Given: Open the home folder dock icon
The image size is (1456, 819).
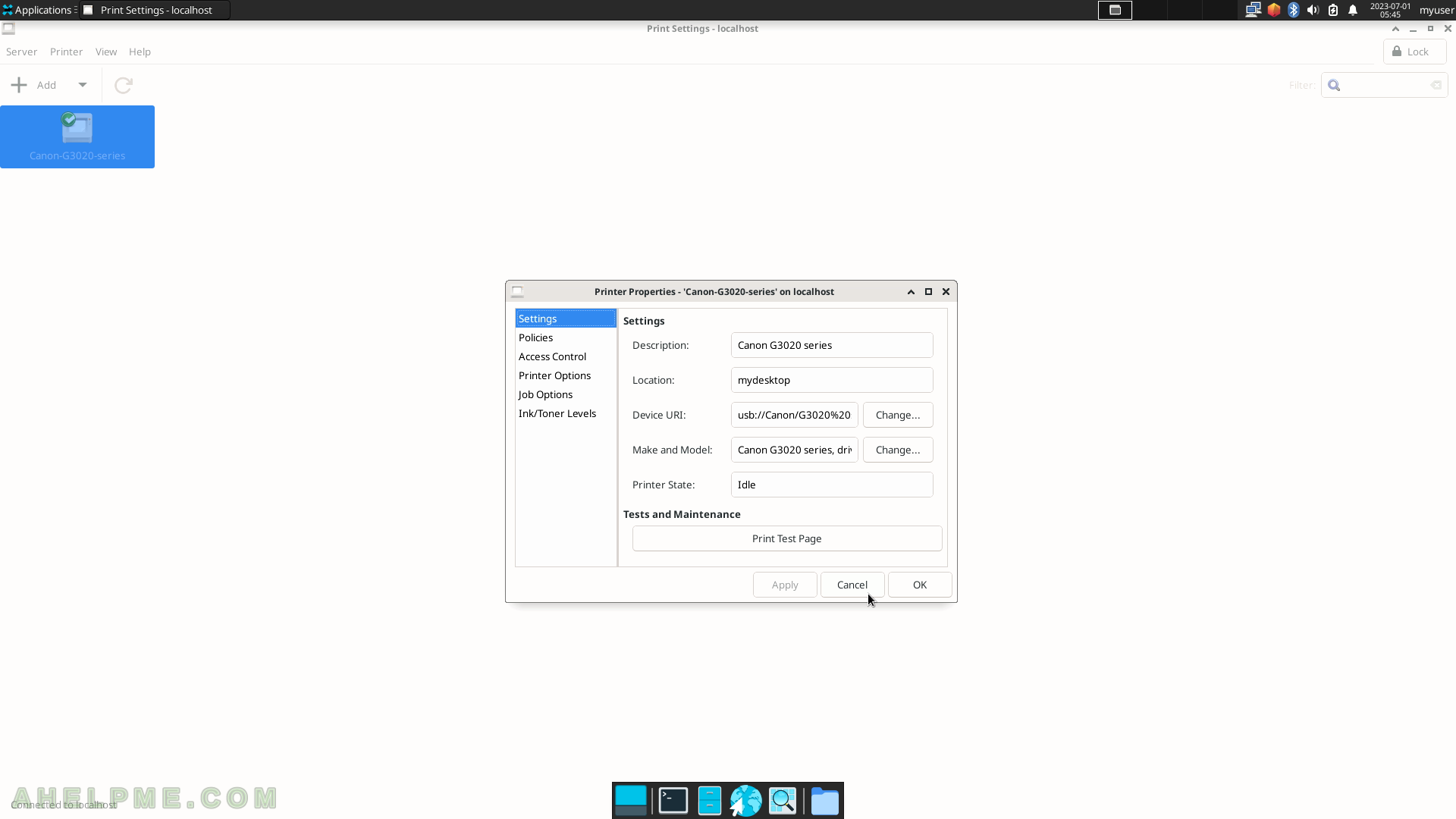Looking at the screenshot, I should point(825,801).
